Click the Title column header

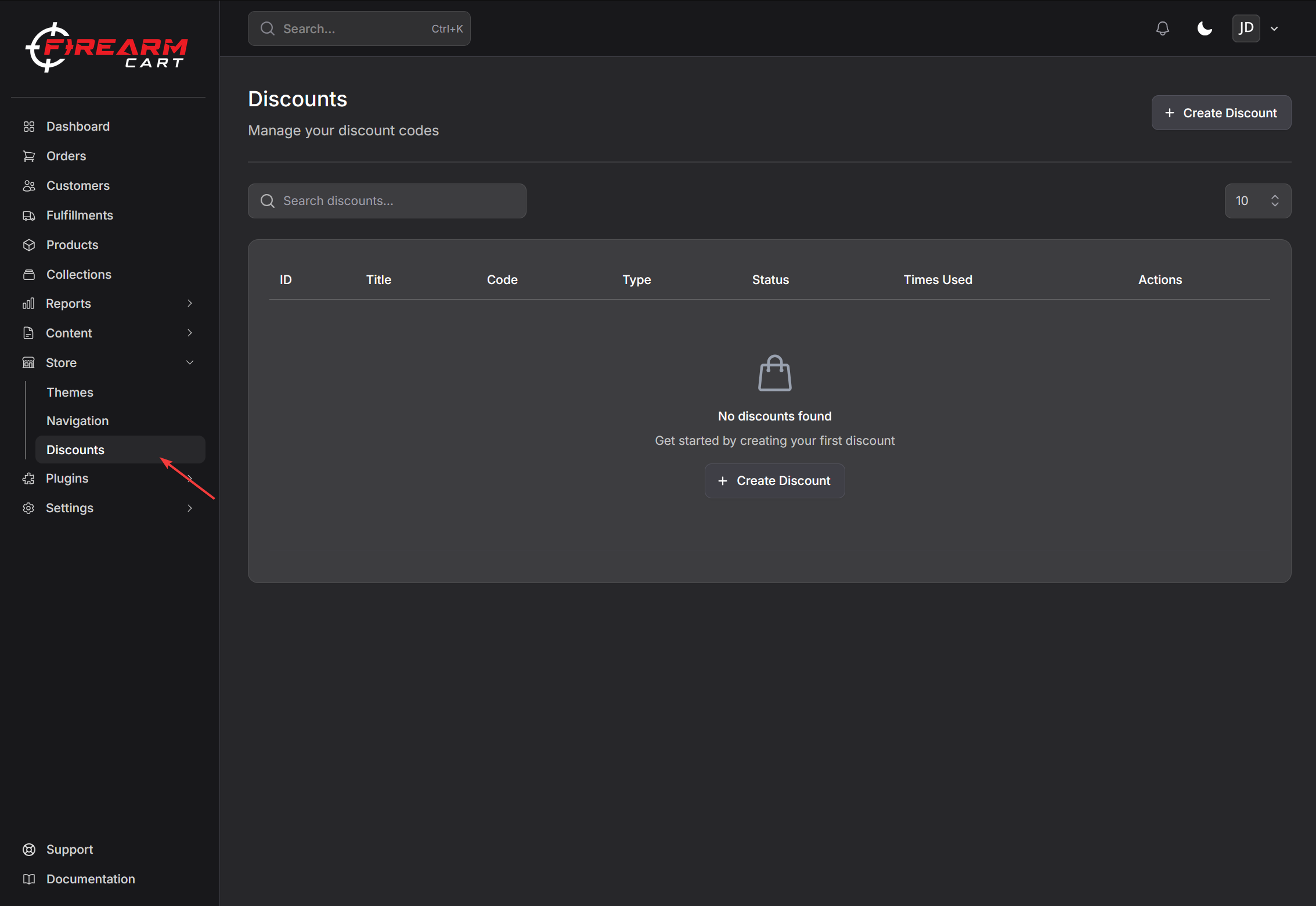click(378, 280)
